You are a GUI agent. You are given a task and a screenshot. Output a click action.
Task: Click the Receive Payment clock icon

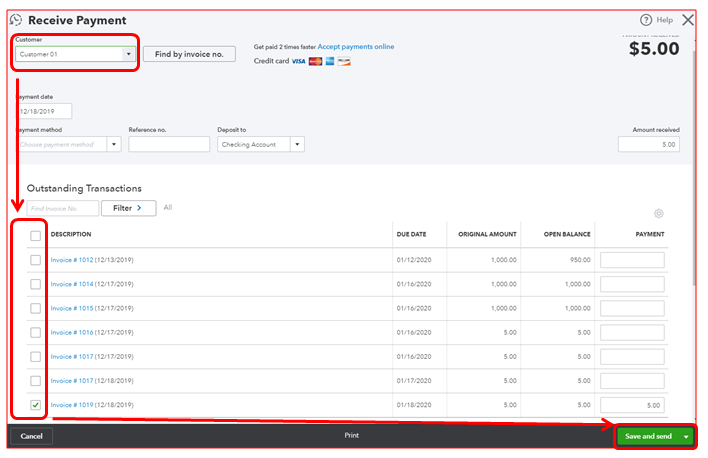16,20
